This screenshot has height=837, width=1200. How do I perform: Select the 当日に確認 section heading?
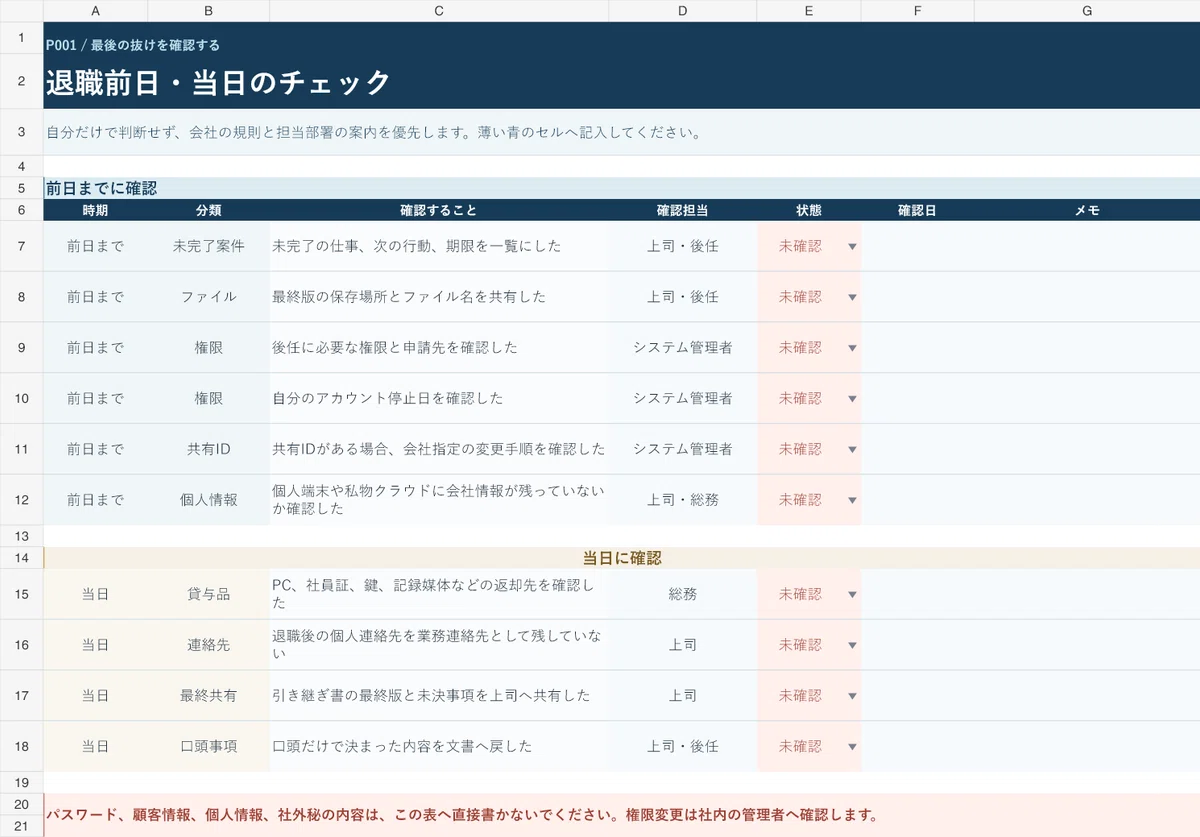[x=622, y=558]
